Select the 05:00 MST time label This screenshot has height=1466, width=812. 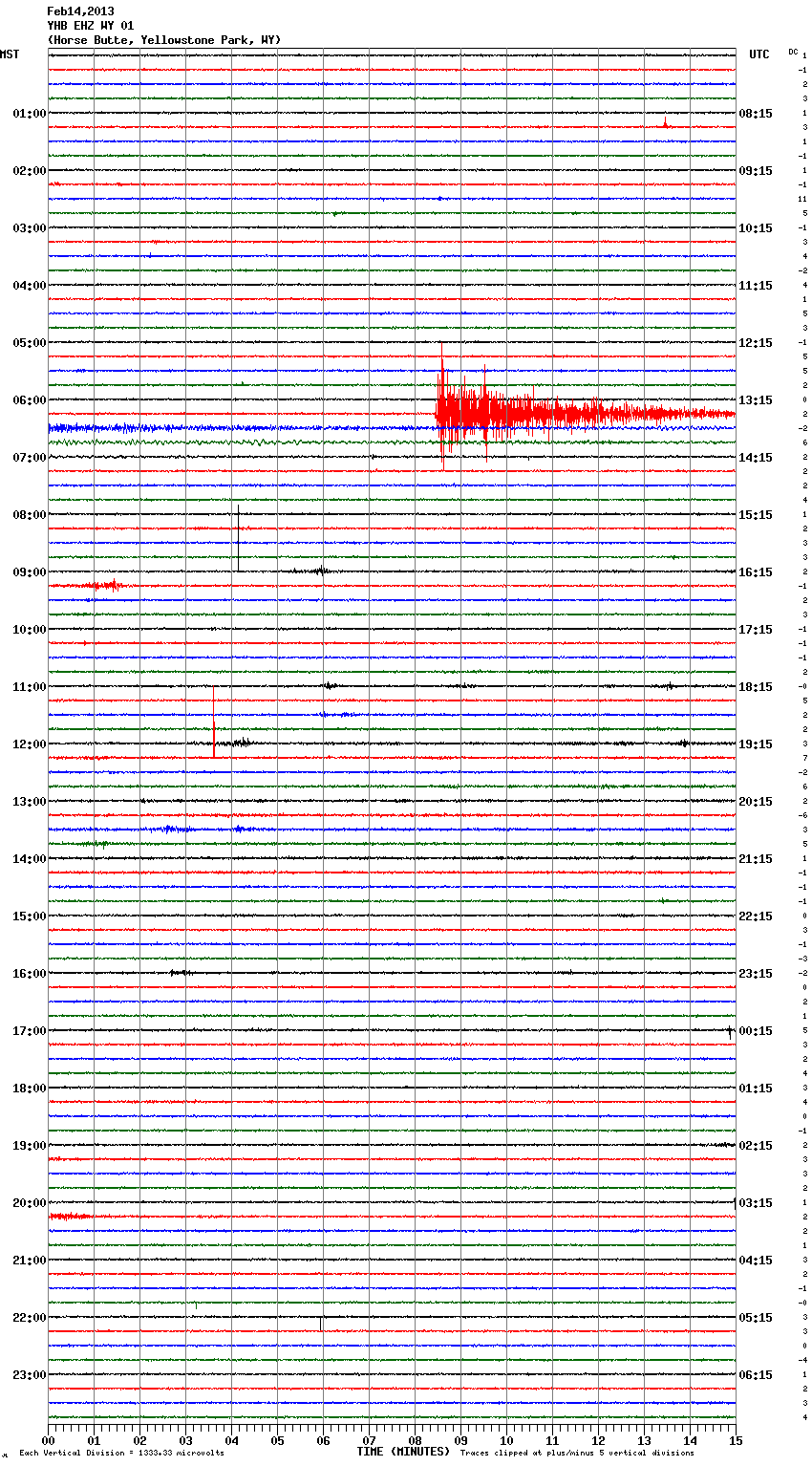point(29,343)
